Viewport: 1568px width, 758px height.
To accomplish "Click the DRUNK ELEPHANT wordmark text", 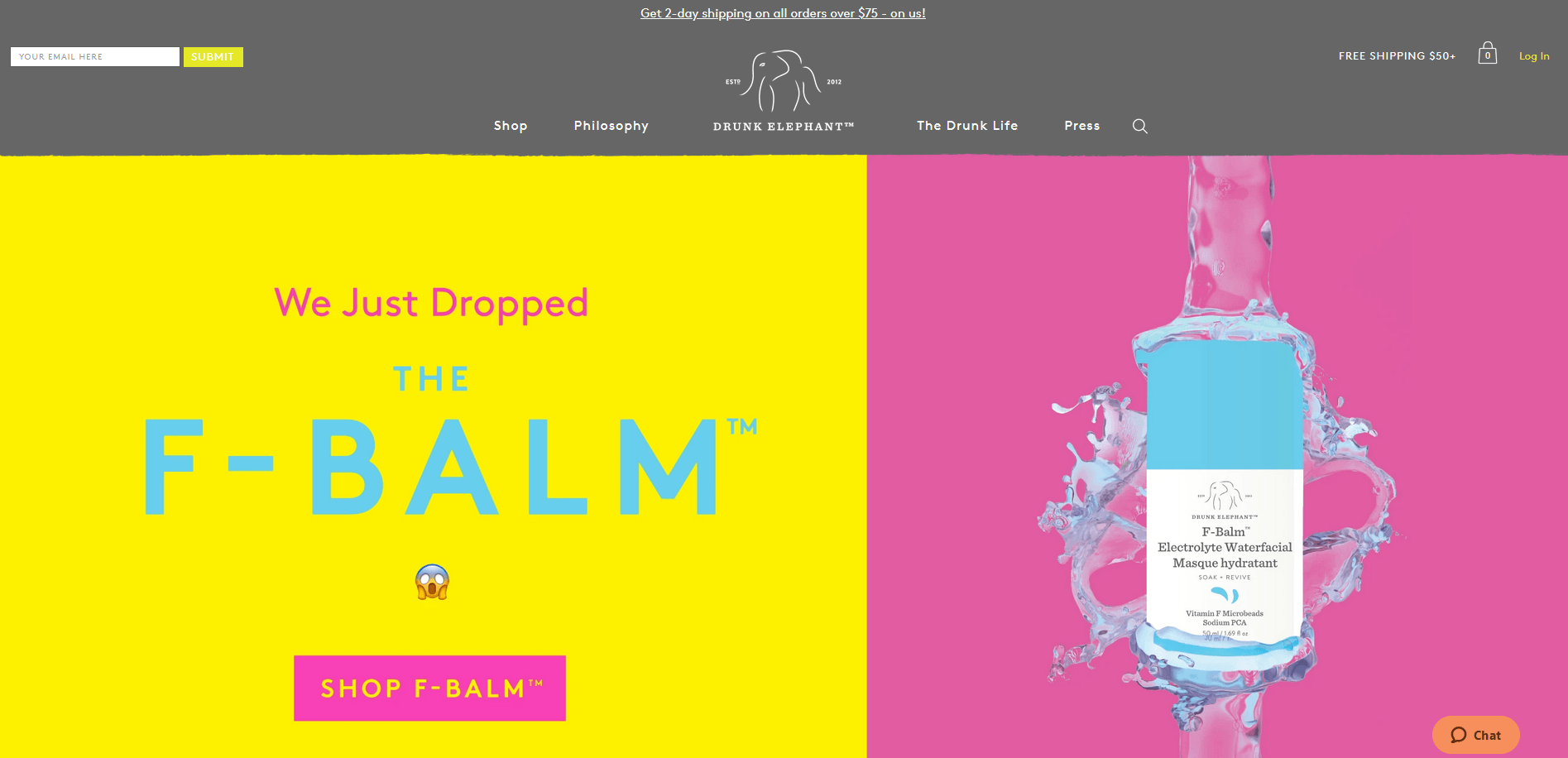I will pos(783,127).
